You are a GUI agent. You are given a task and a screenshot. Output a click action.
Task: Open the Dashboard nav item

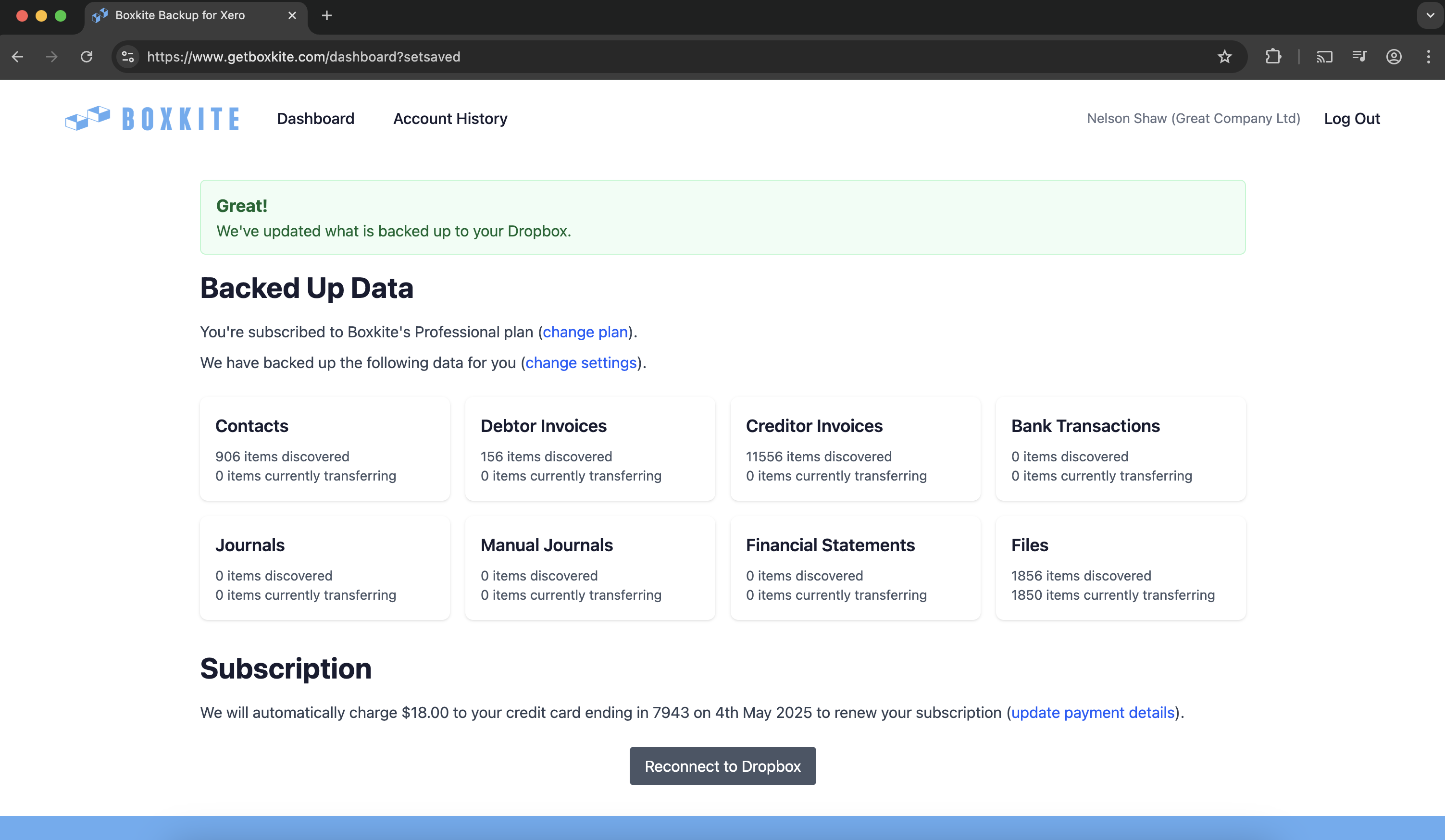[315, 119]
